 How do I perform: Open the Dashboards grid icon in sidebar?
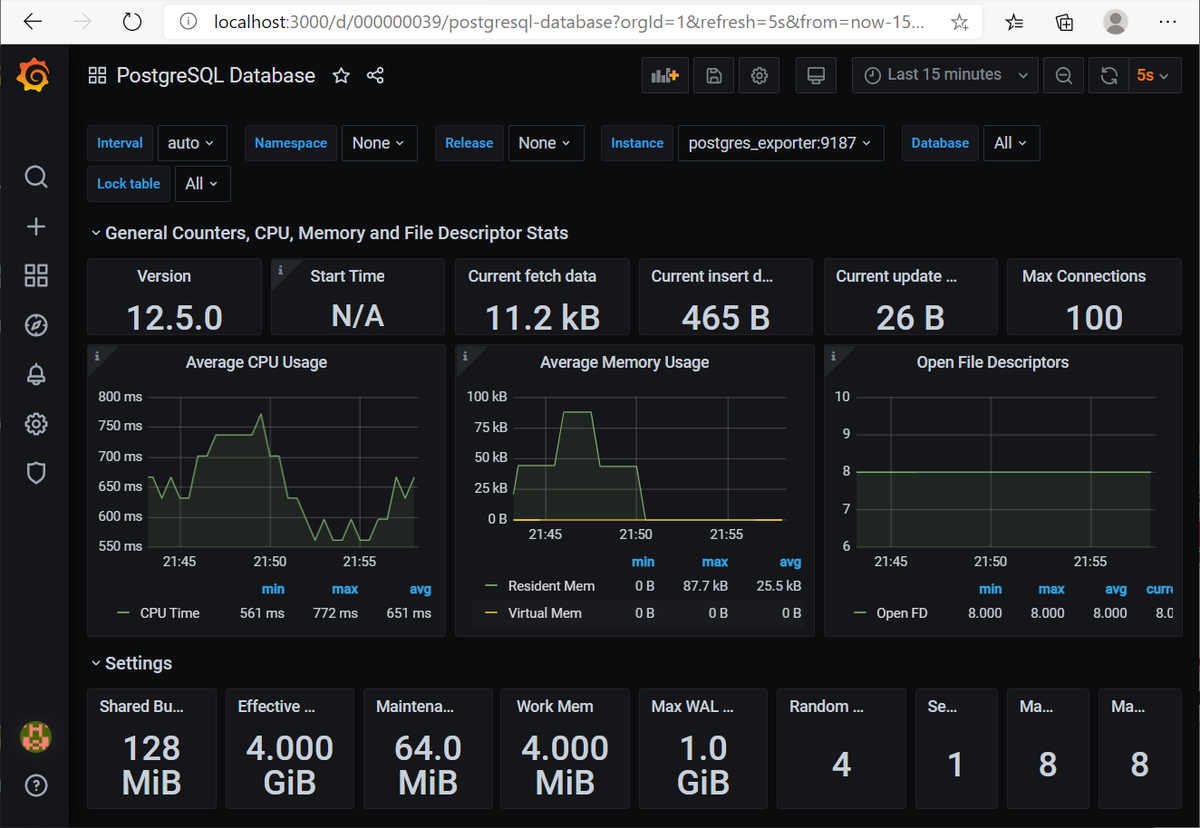[36, 276]
